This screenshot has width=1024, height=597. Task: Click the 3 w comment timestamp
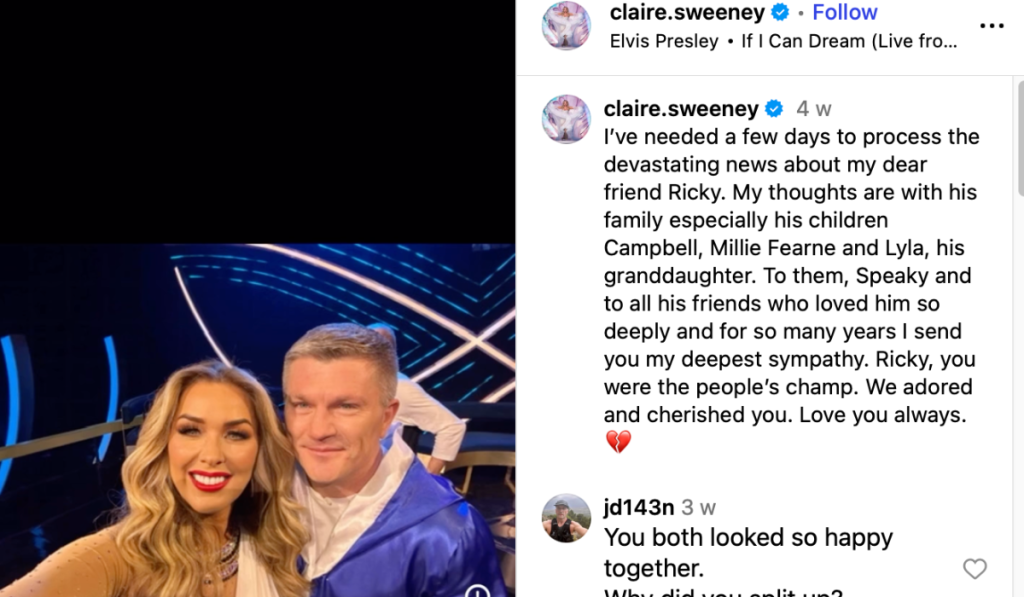point(698,508)
